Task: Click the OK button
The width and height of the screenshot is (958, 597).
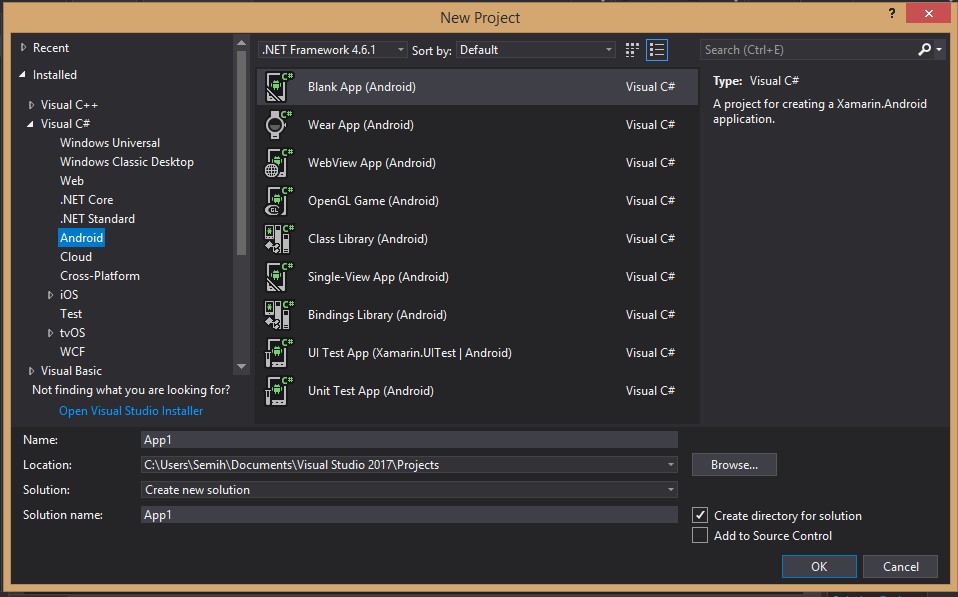Action: (819, 566)
